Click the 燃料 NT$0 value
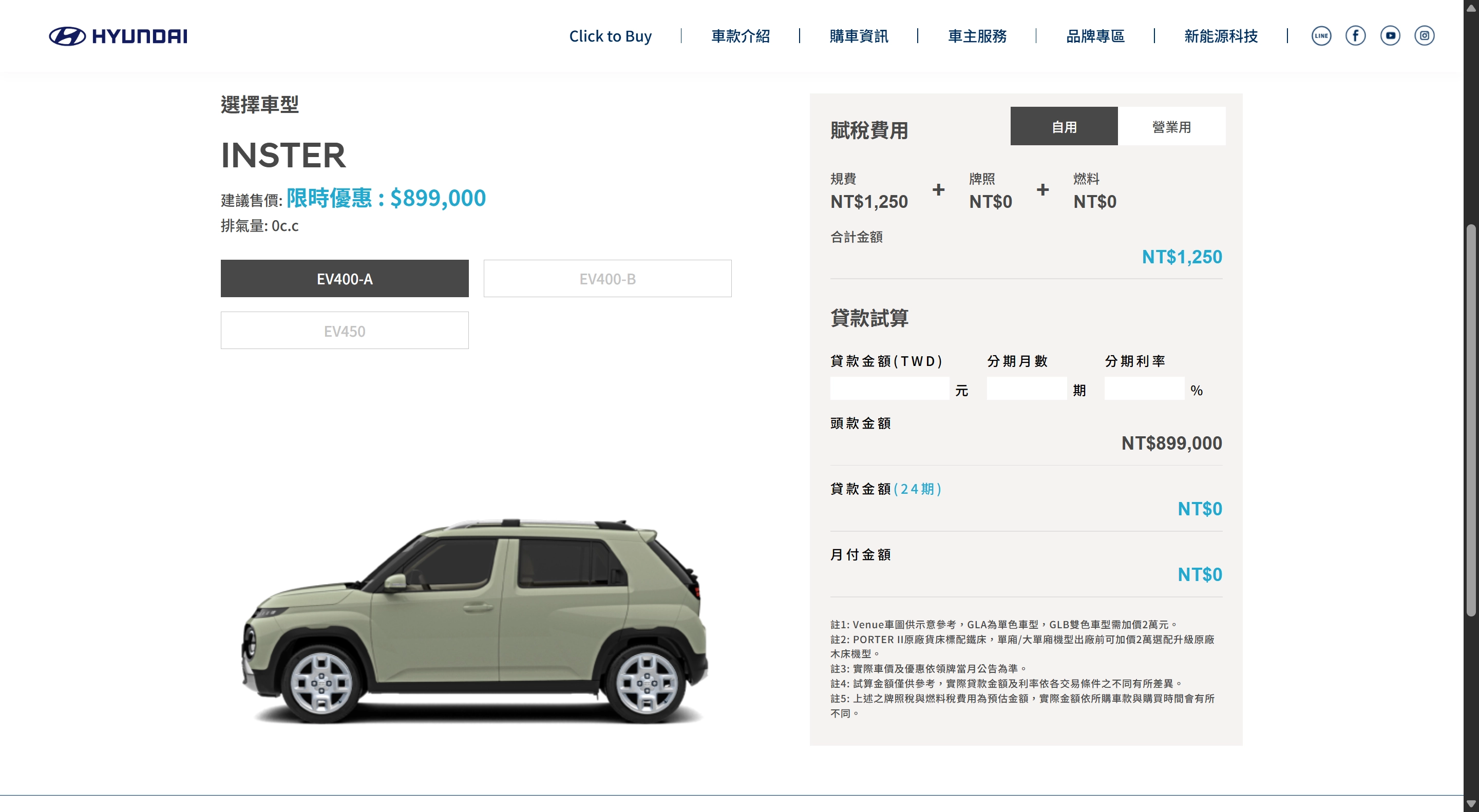 point(1095,201)
